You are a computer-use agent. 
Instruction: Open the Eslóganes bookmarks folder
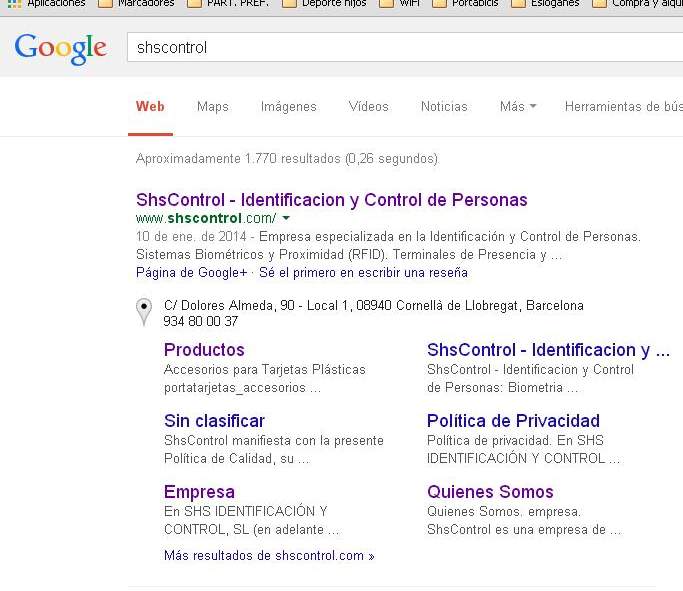point(545,3)
